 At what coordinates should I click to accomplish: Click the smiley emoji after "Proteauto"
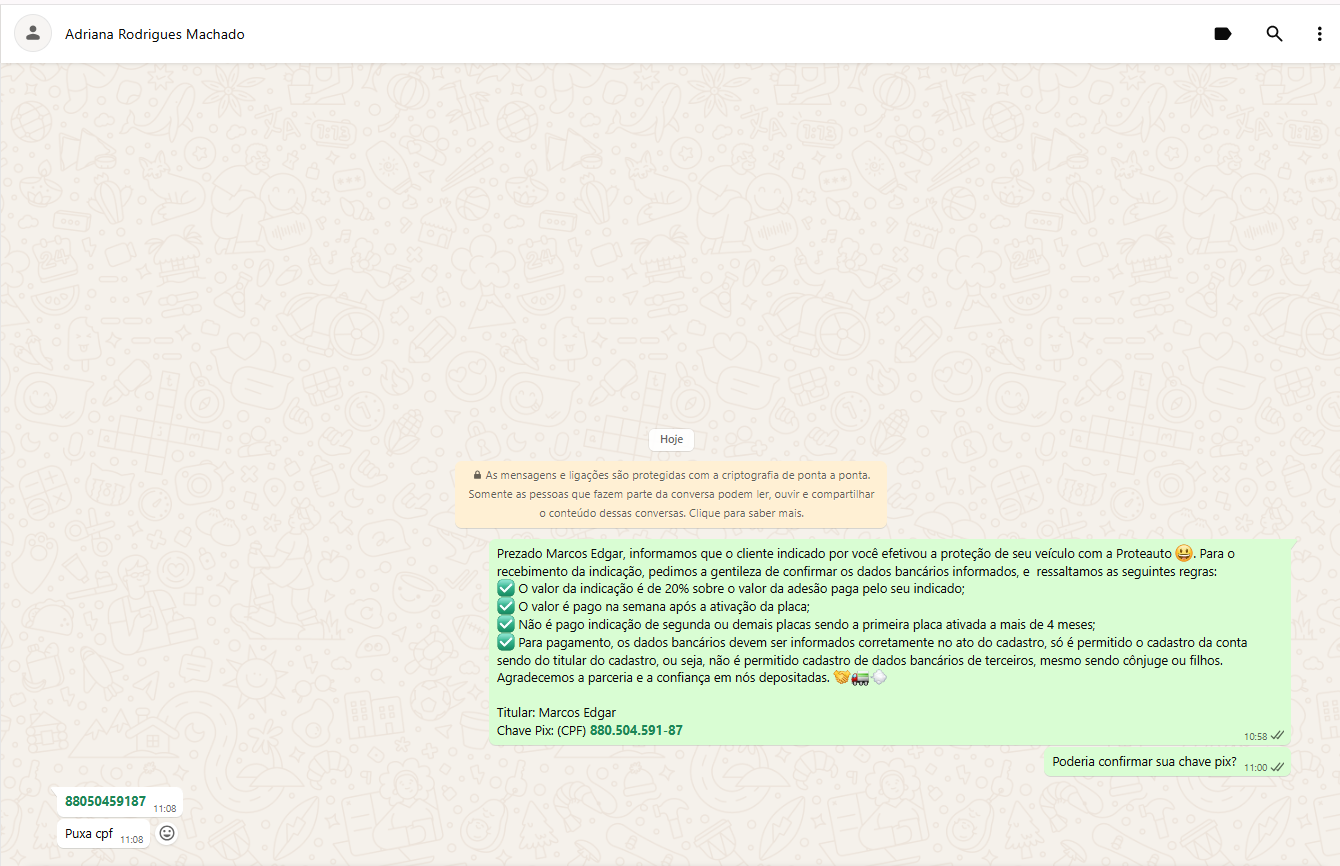pyautogui.click(x=1183, y=554)
